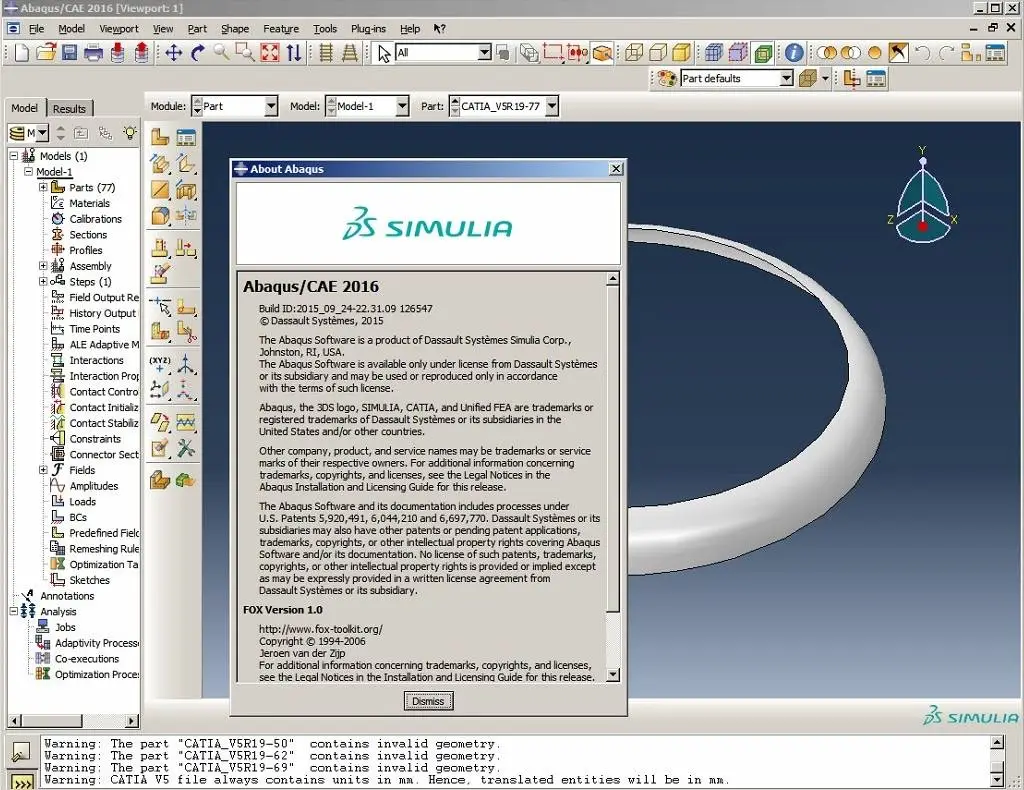Screen dimensions: 1024x790
Task: Apply the shaded render style
Action: (680, 50)
